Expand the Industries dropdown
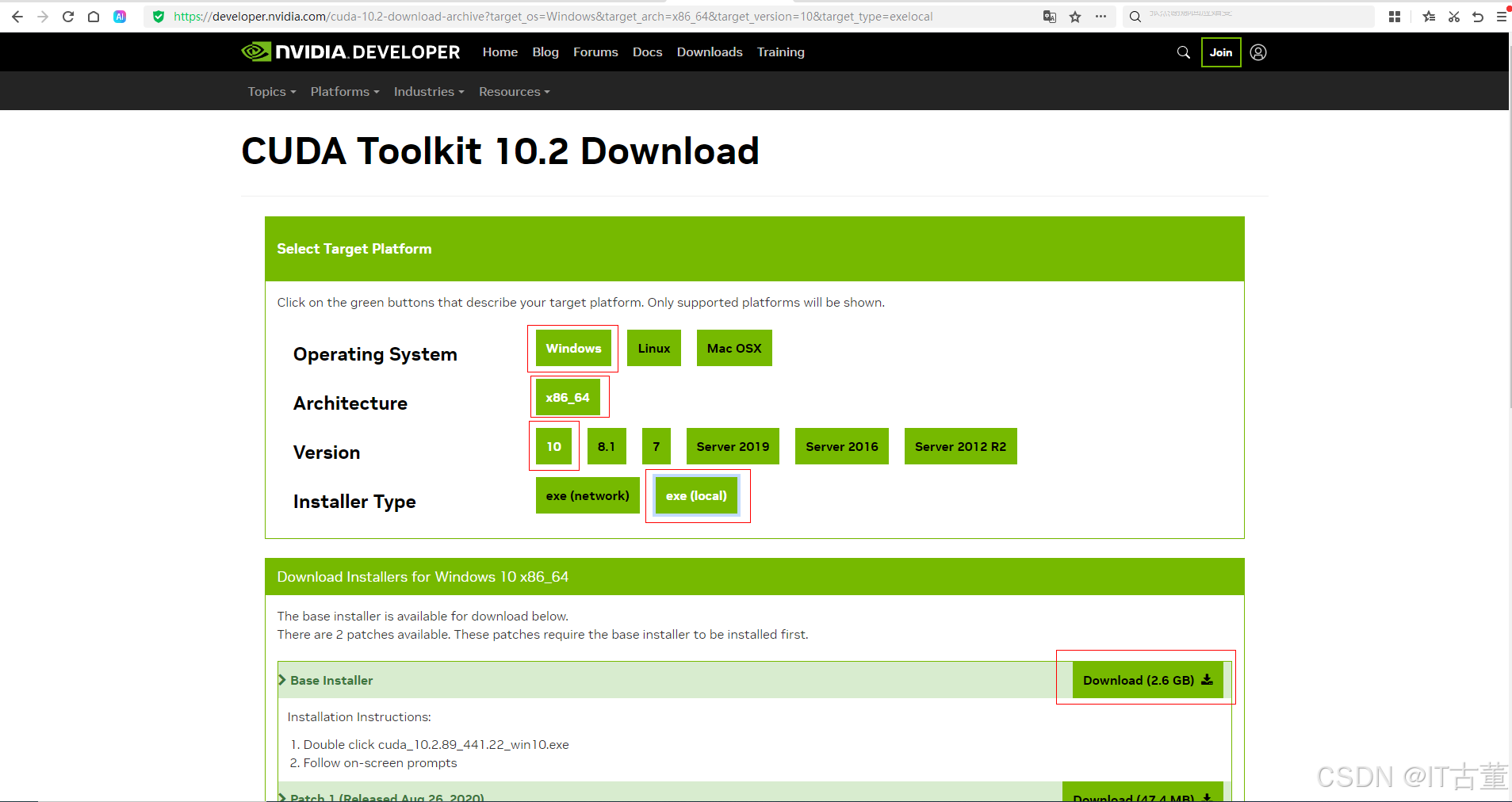1512x802 pixels. [429, 92]
